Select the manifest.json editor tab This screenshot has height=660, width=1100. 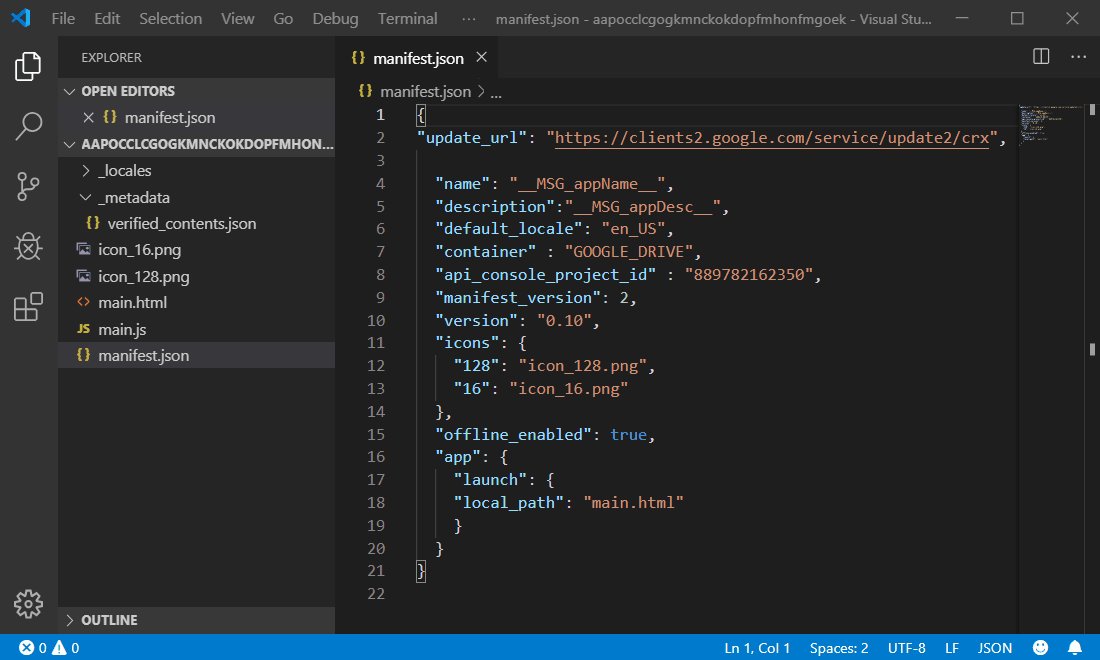tap(417, 58)
